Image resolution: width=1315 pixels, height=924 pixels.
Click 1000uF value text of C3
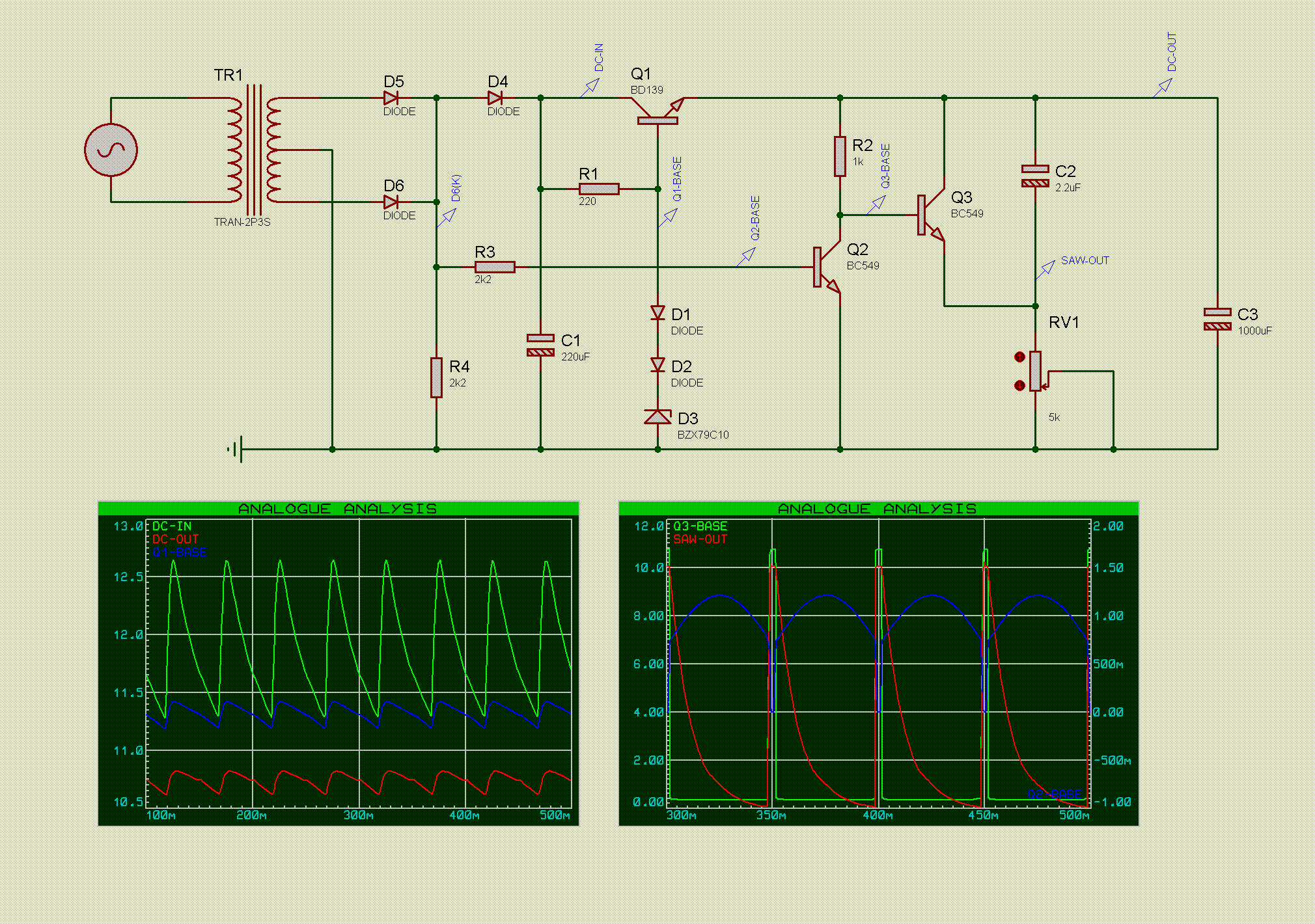[x=1254, y=331]
